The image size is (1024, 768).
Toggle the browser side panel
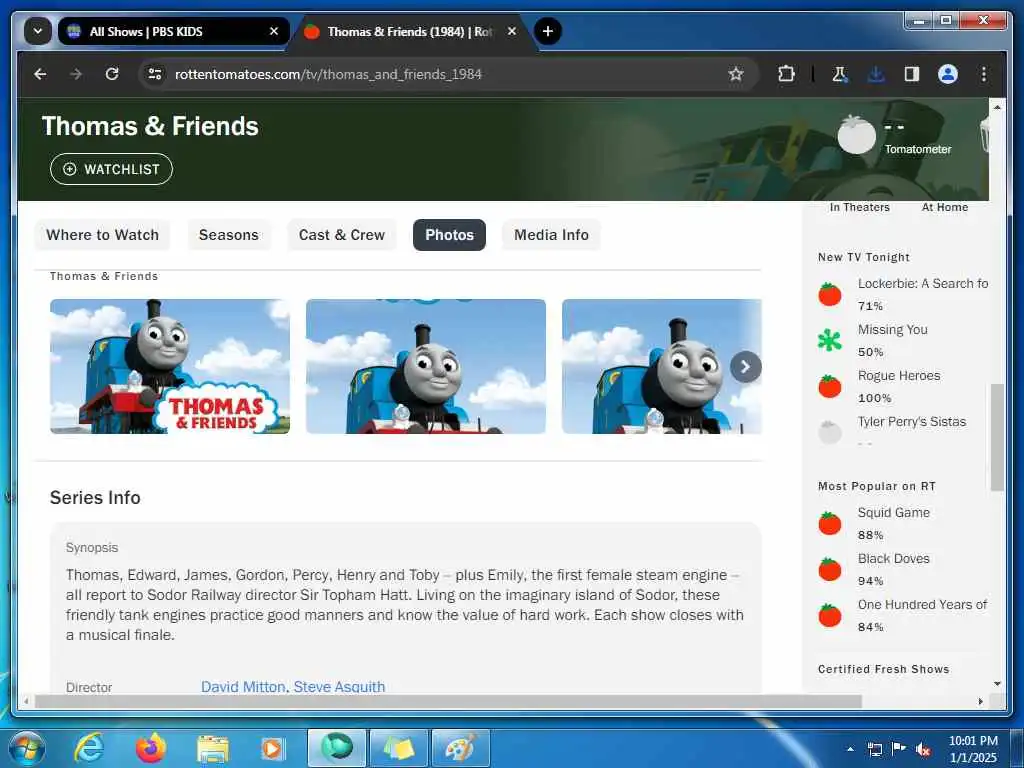[x=912, y=74]
